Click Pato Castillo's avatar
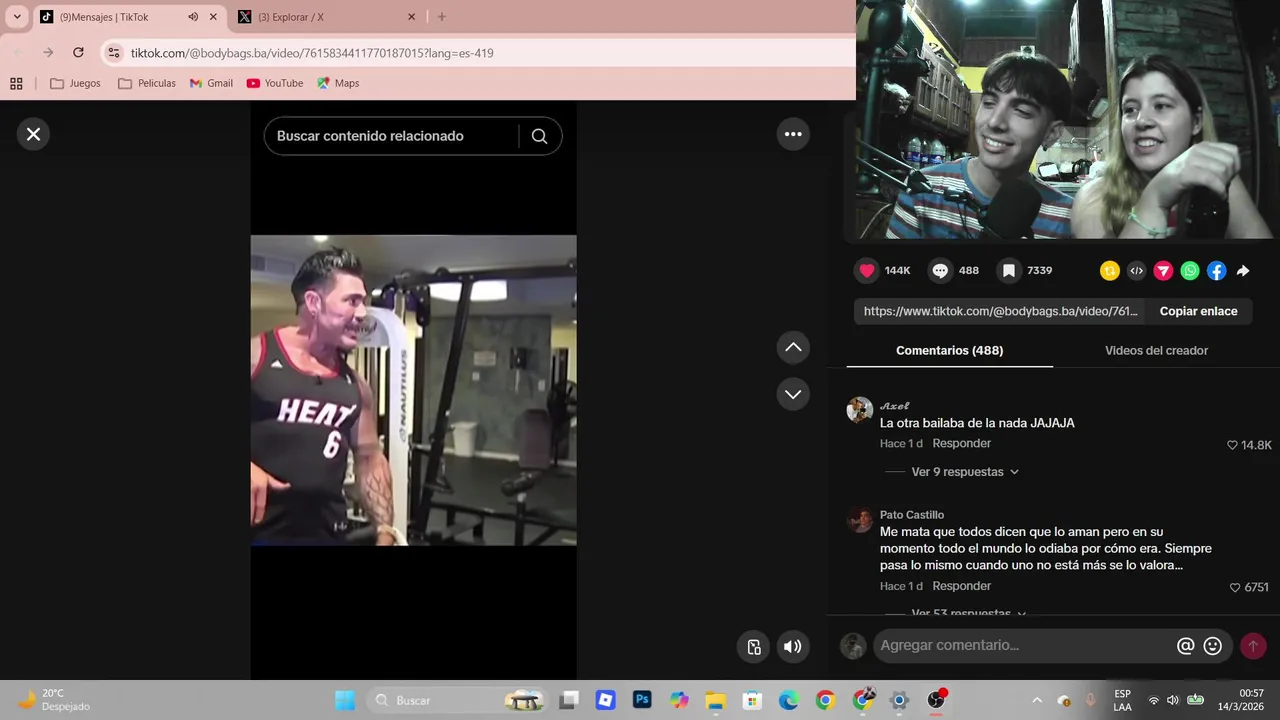The width and height of the screenshot is (1280, 720). pos(859,520)
